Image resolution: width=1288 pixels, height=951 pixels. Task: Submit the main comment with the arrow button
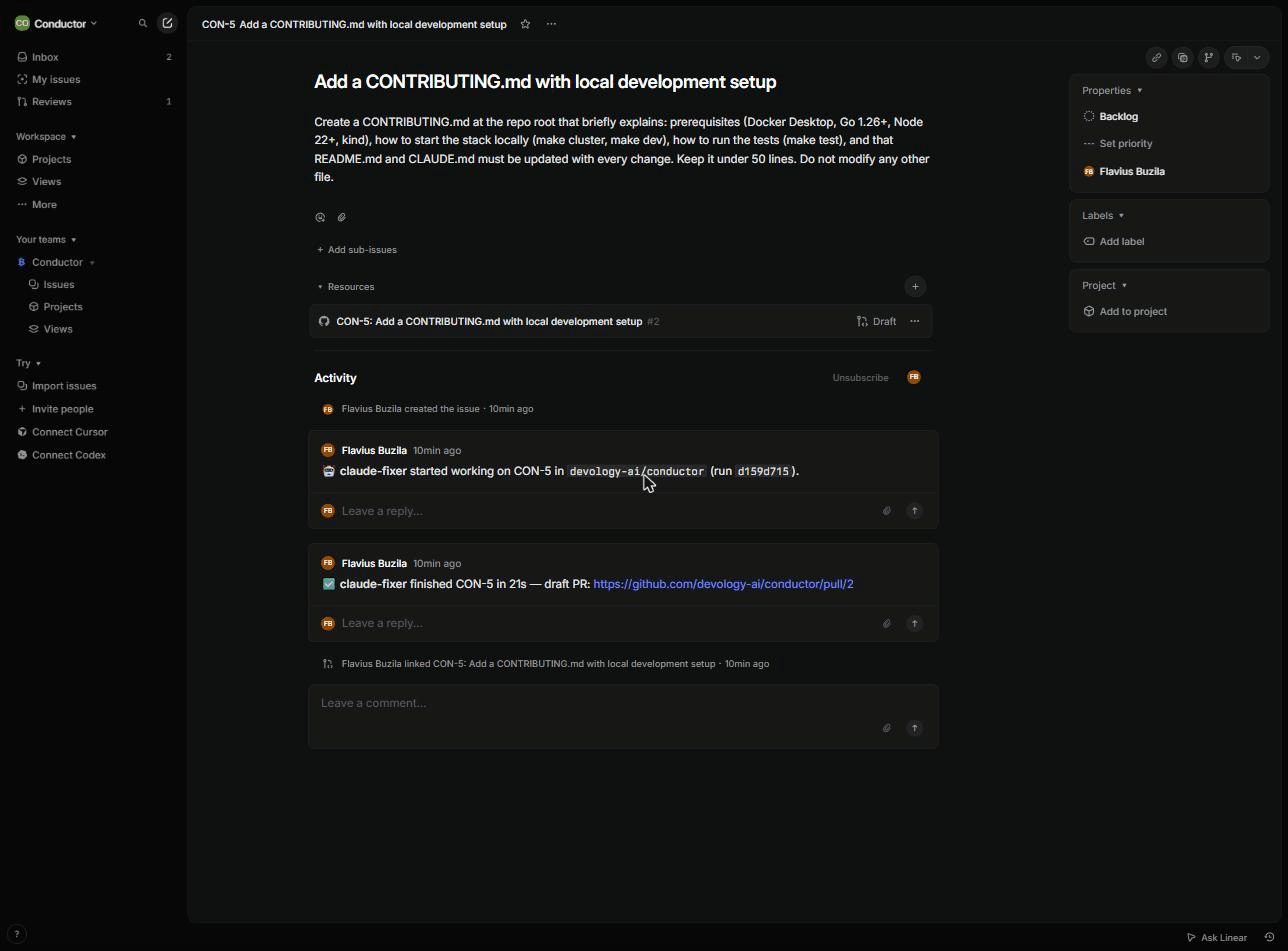[914, 728]
